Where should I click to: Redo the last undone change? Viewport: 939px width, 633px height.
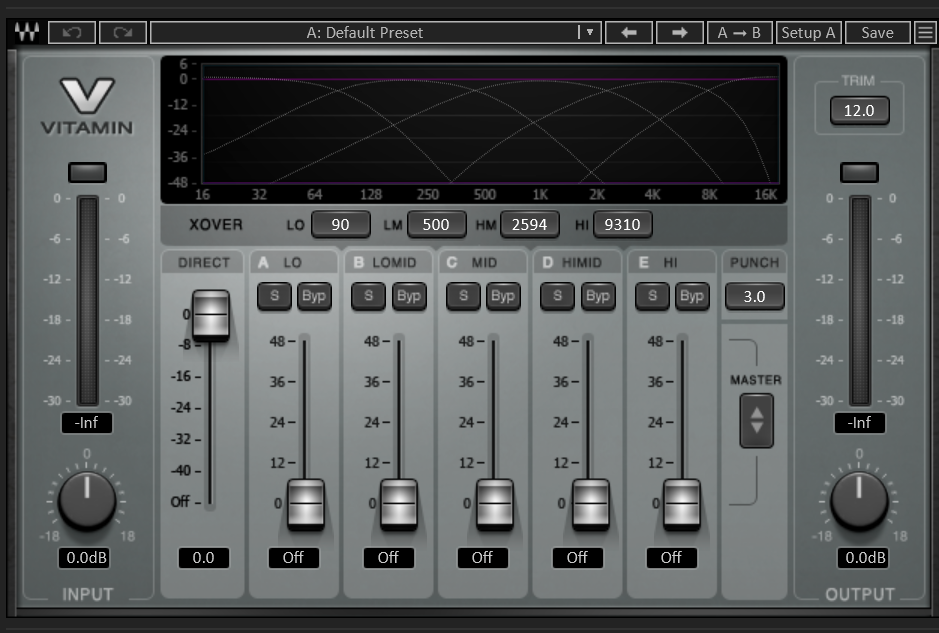123,32
